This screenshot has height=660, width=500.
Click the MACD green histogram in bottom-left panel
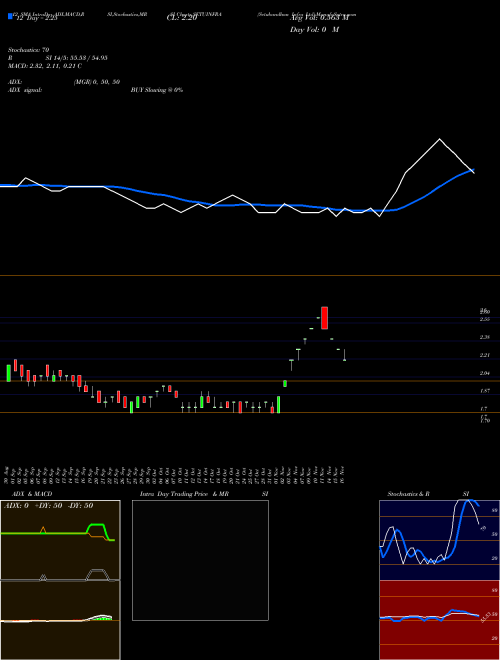tap(104, 618)
